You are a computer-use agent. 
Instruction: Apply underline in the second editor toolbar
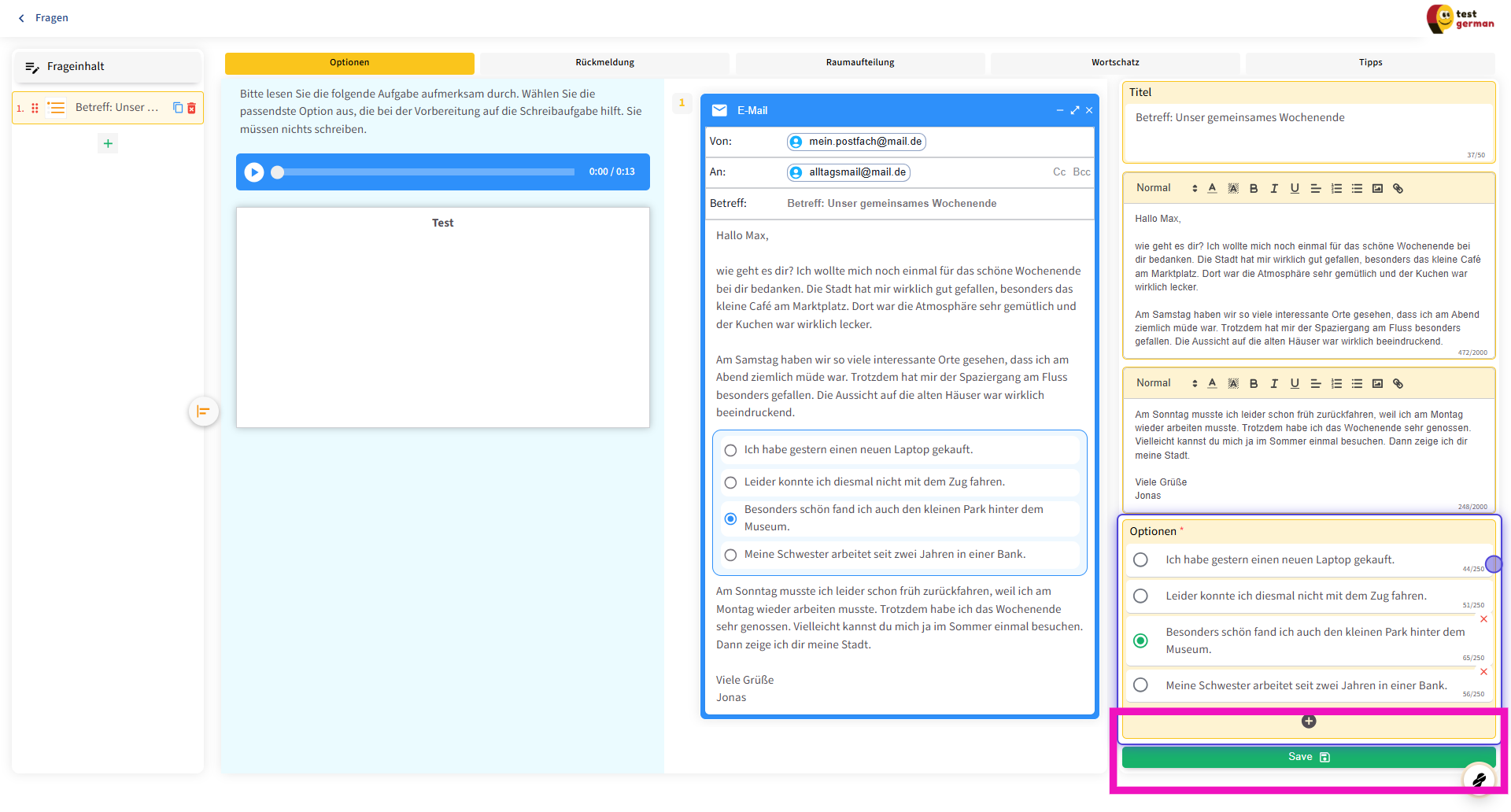(1295, 383)
